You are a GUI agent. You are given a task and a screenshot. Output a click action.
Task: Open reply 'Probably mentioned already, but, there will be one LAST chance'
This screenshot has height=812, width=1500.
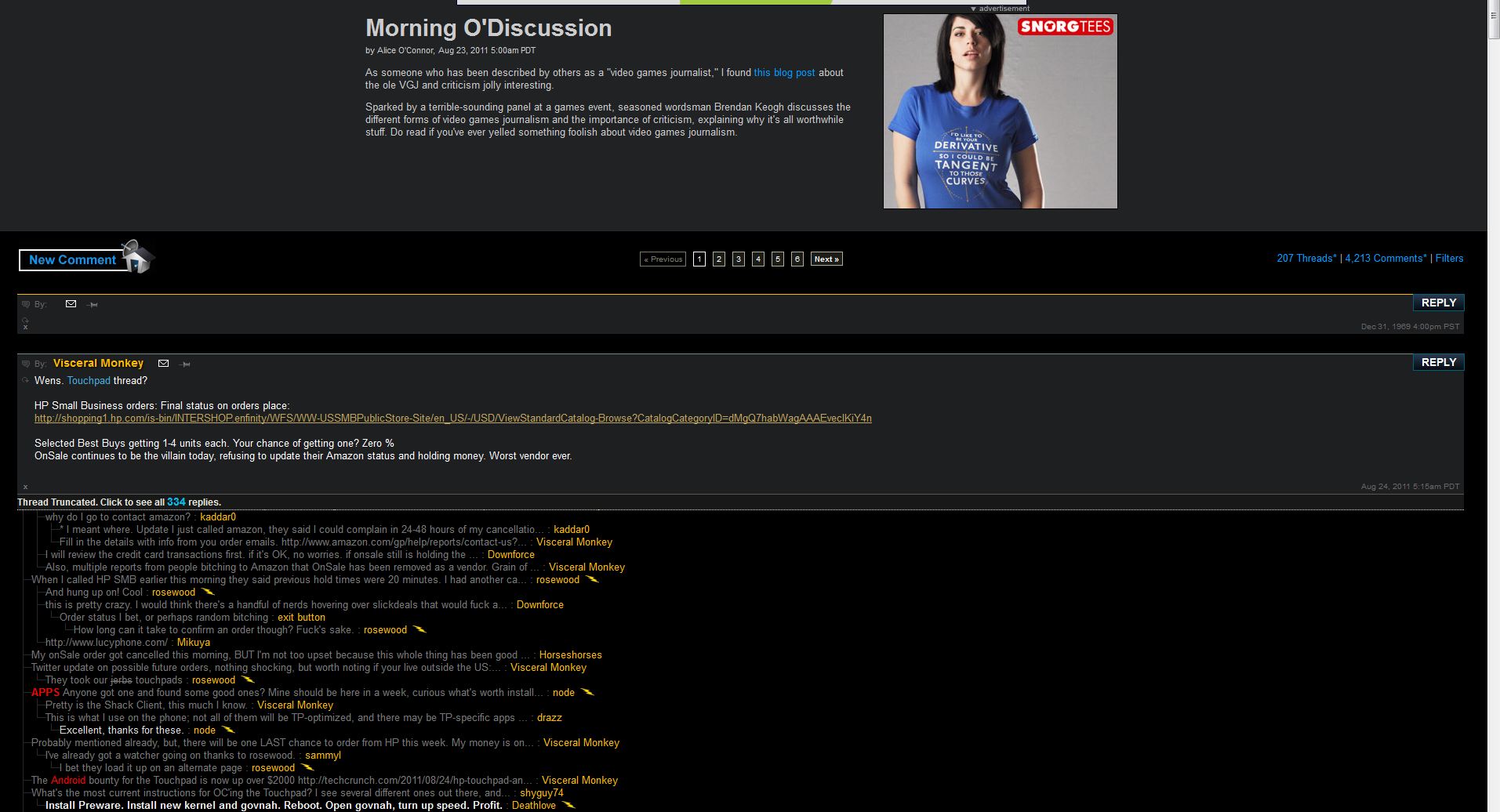[x=283, y=743]
